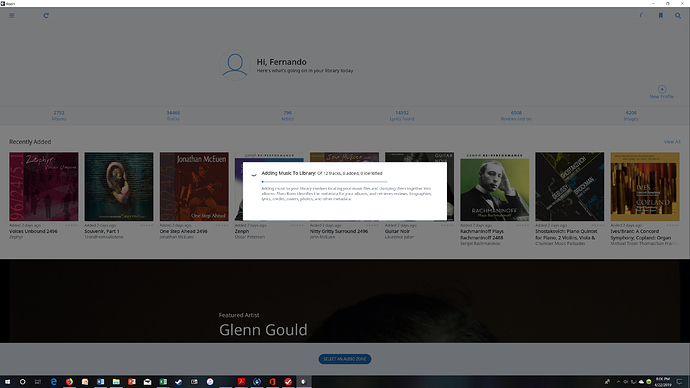This screenshot has width=690, height=388.
Task: Click the Laurence Juber artist name
Action: 400,237
